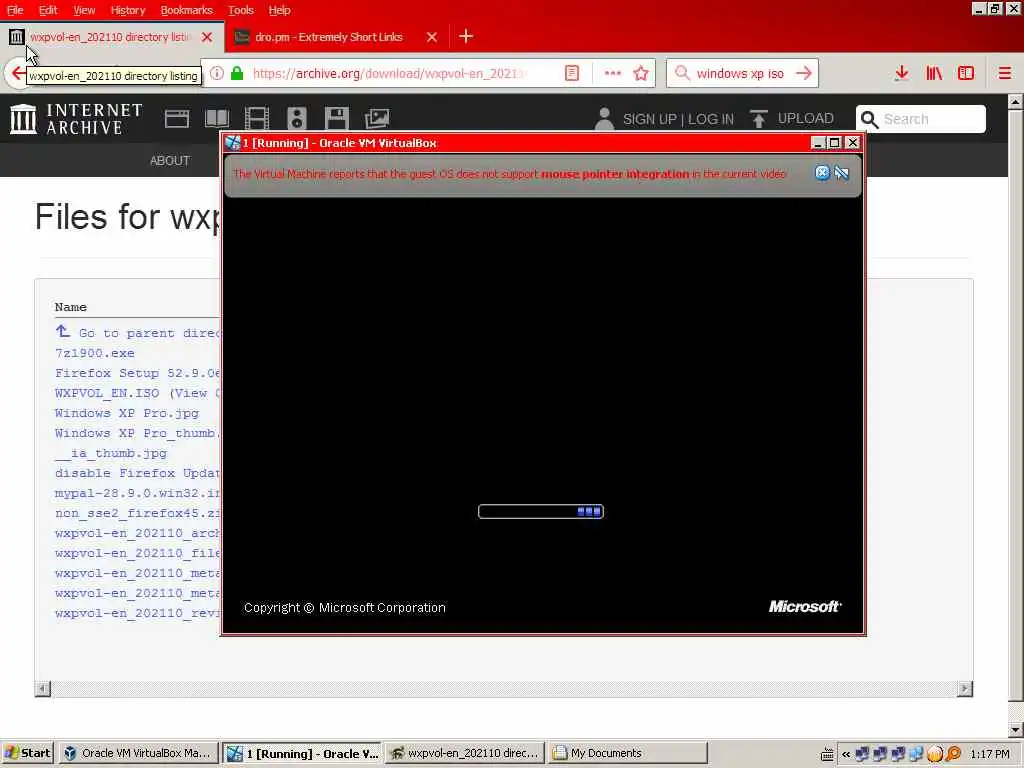Toggle the sidebar icon in Firefox toolbar

[x=965, y=73]
